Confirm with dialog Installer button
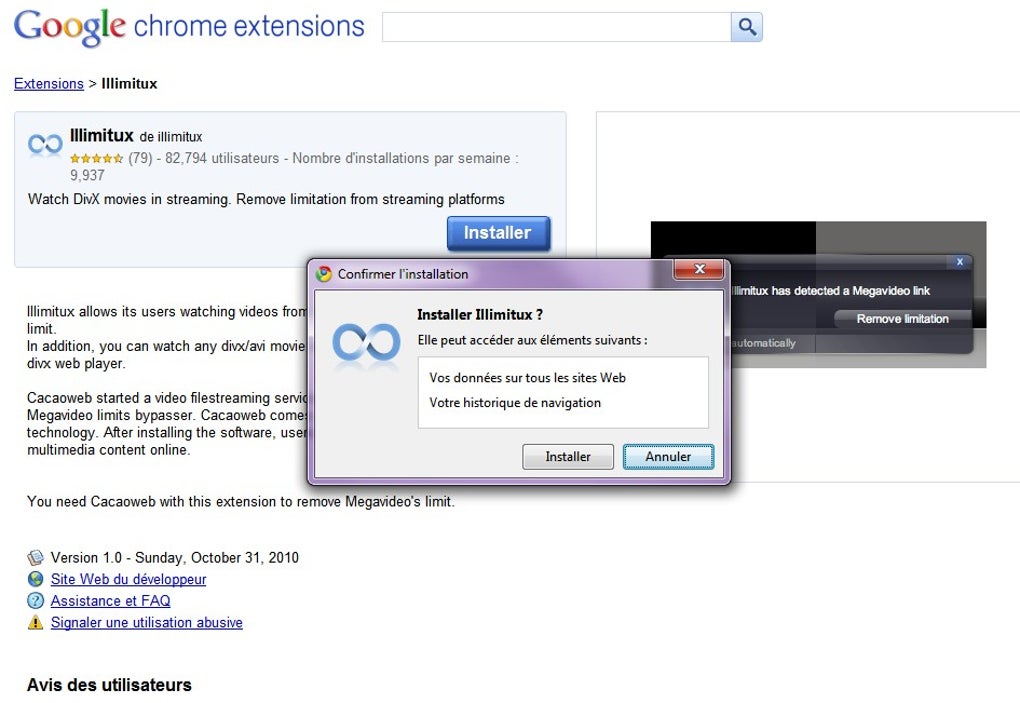This screenshot has width=1020, height=703. pyautogui.click(x=567, y=457)
